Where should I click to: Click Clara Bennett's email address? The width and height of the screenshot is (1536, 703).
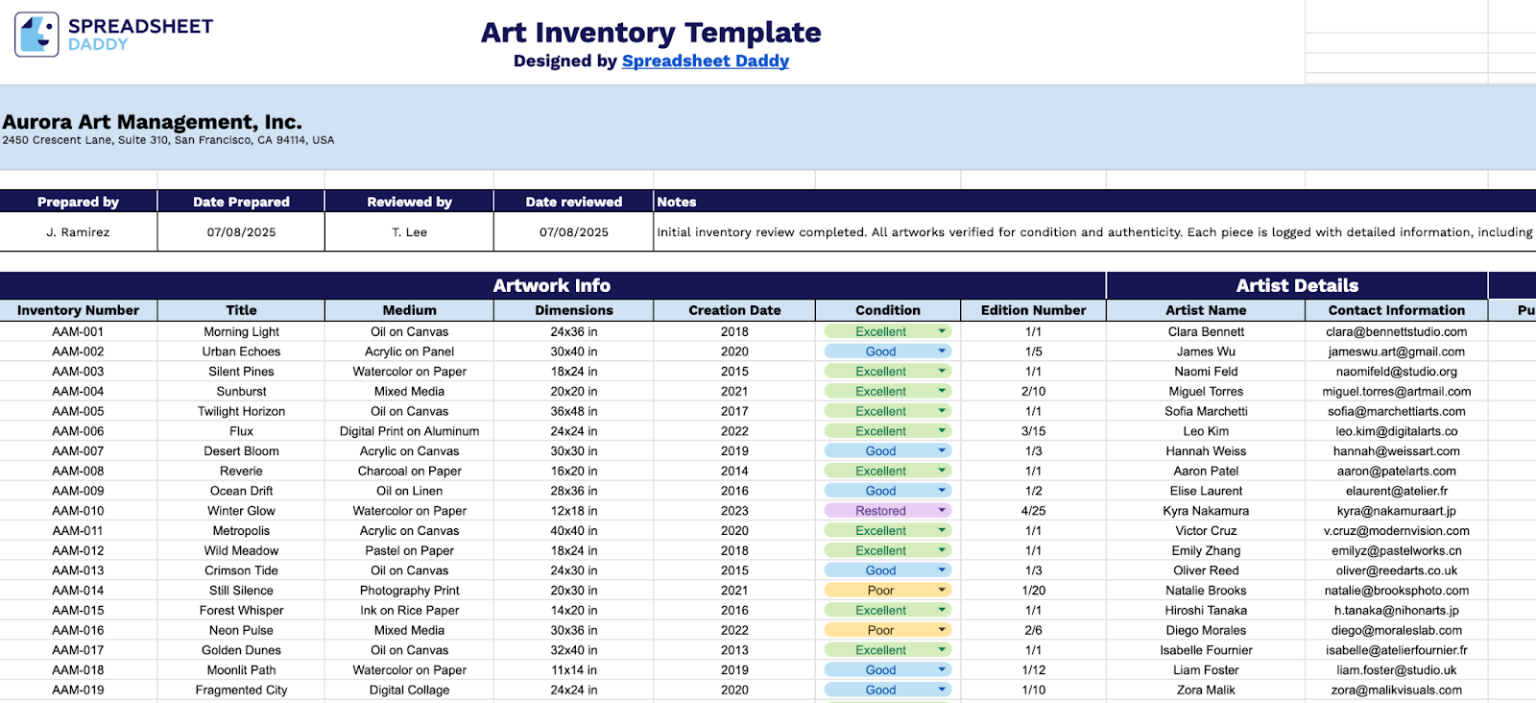coord(1396,331)
